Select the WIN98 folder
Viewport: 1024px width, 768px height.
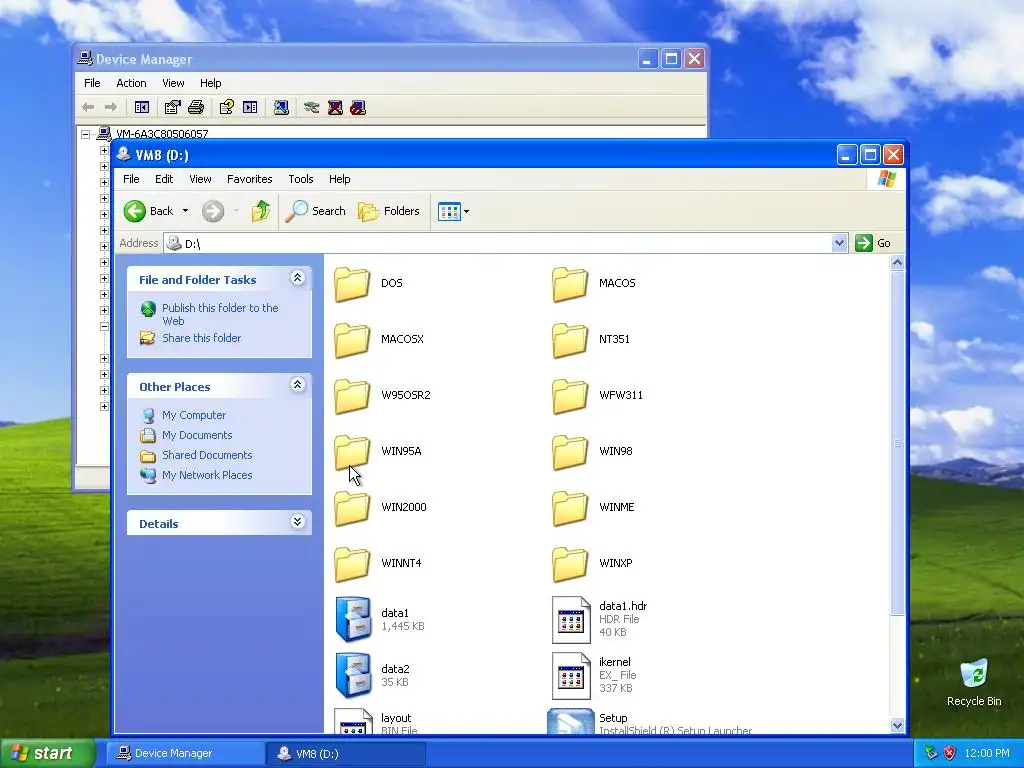[x=592, y=452]
